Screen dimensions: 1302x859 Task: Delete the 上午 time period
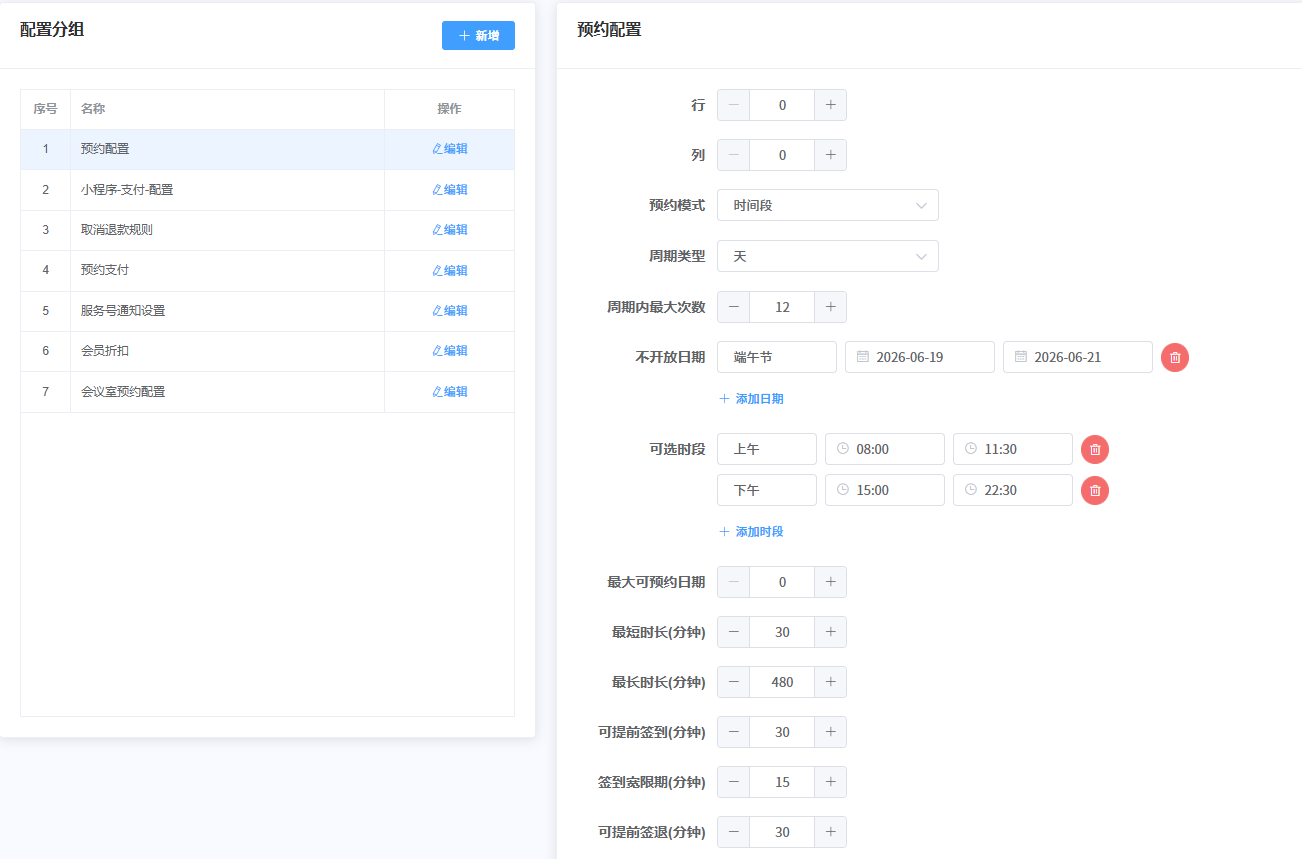pyautogui.click(x=1095, y=450)
